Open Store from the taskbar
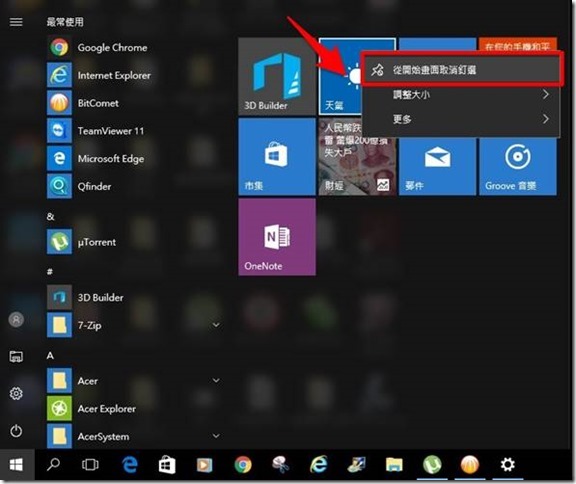 coord(167,465)
